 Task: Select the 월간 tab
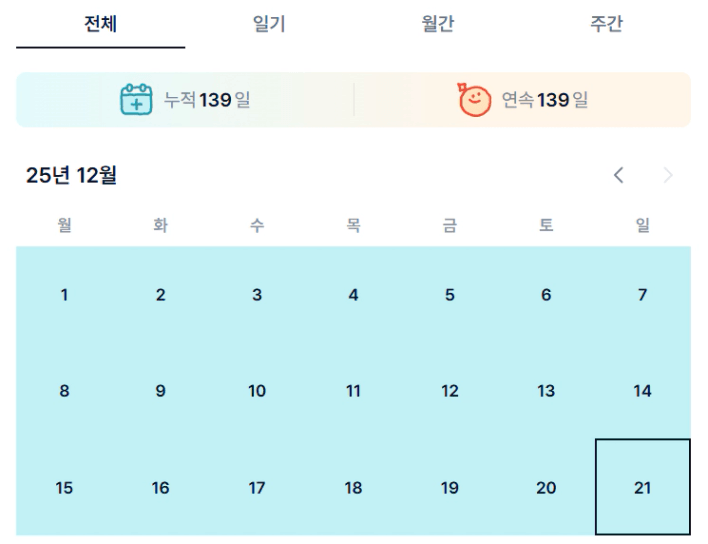pos(438,24)
